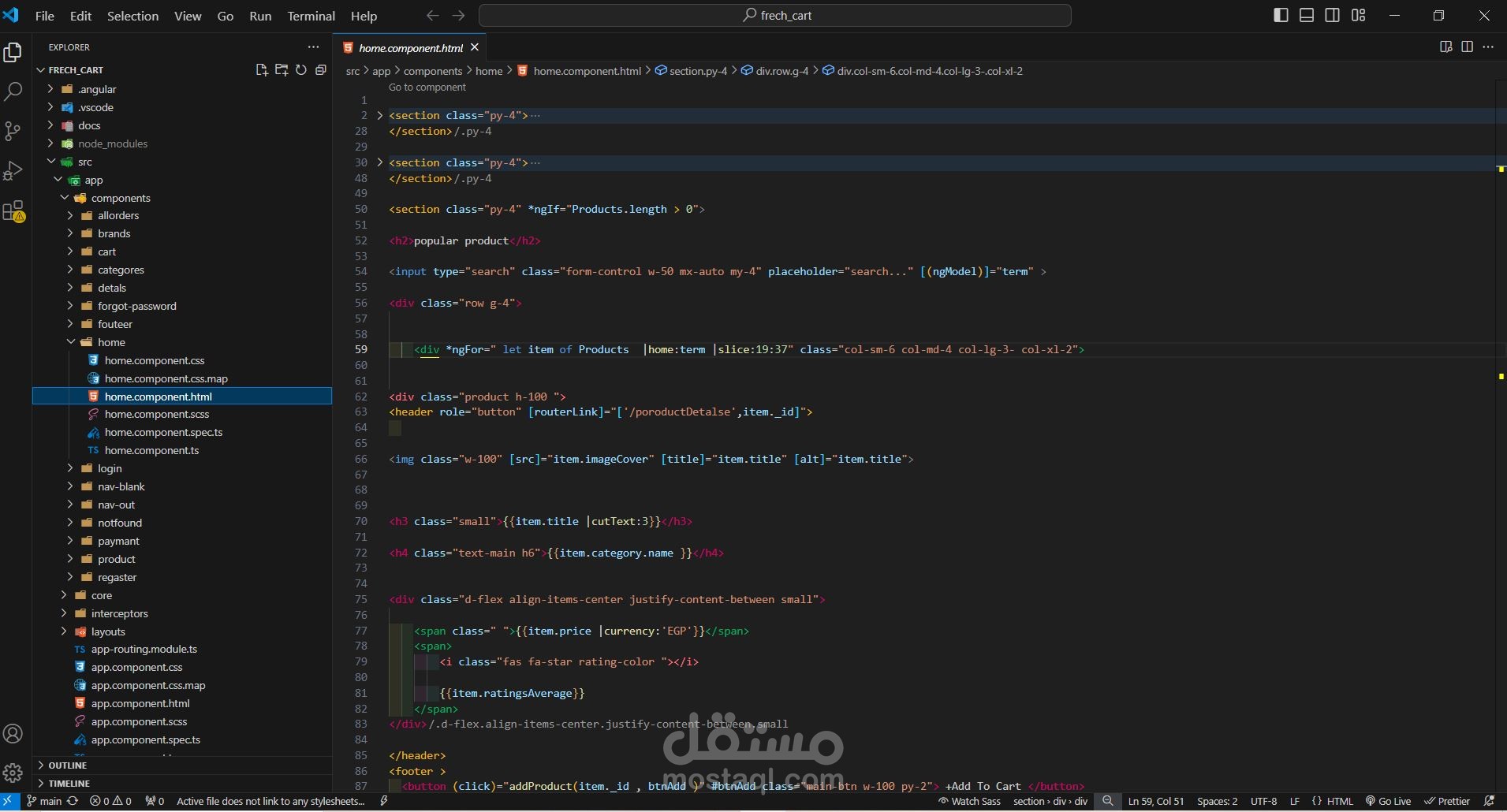Click the frech_cart search box

775,16
